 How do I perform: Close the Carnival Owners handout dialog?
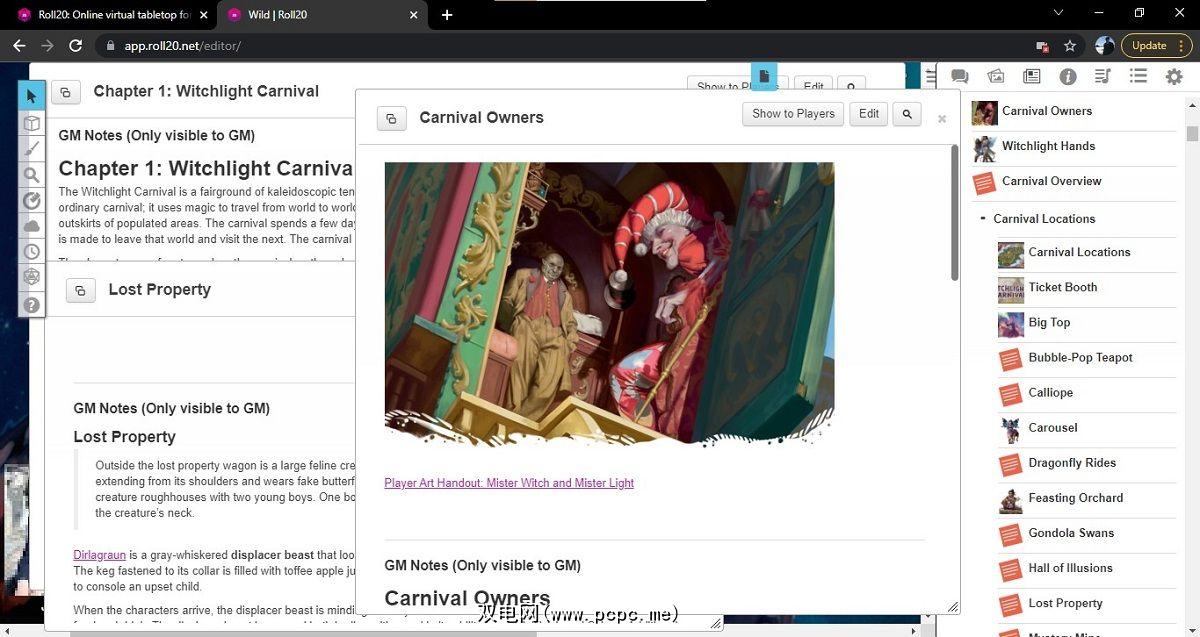coord(941,119)
